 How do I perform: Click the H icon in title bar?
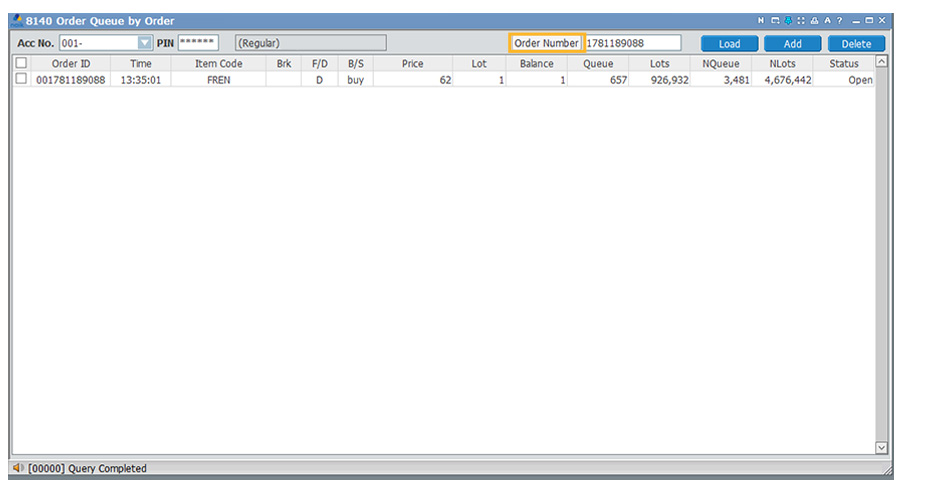(x=761, y=21)
